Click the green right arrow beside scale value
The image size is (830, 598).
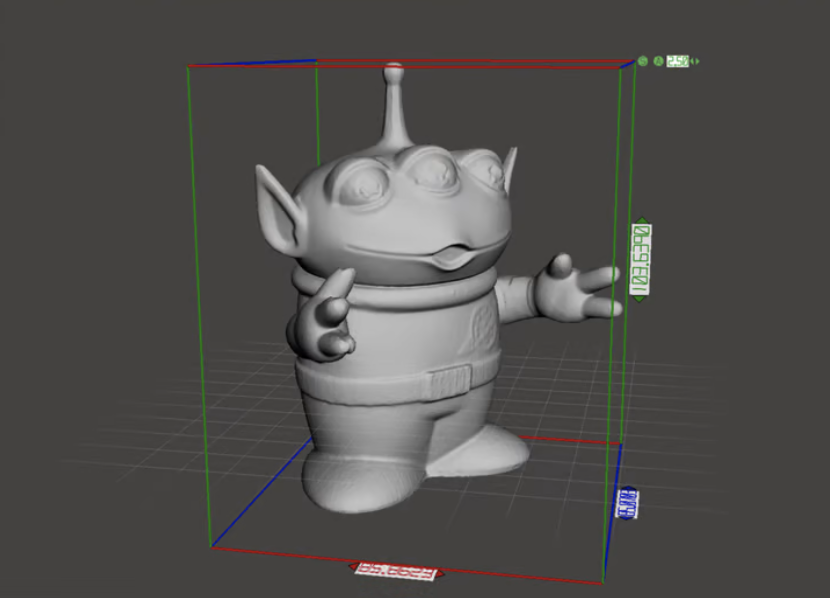click(x=697, y=61)
